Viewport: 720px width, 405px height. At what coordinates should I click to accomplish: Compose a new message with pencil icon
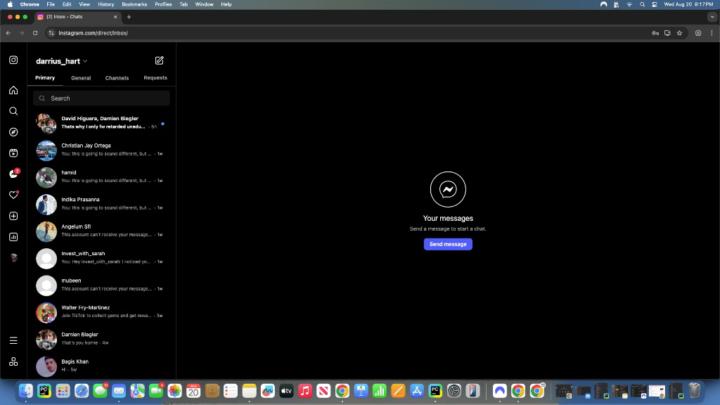159,61
